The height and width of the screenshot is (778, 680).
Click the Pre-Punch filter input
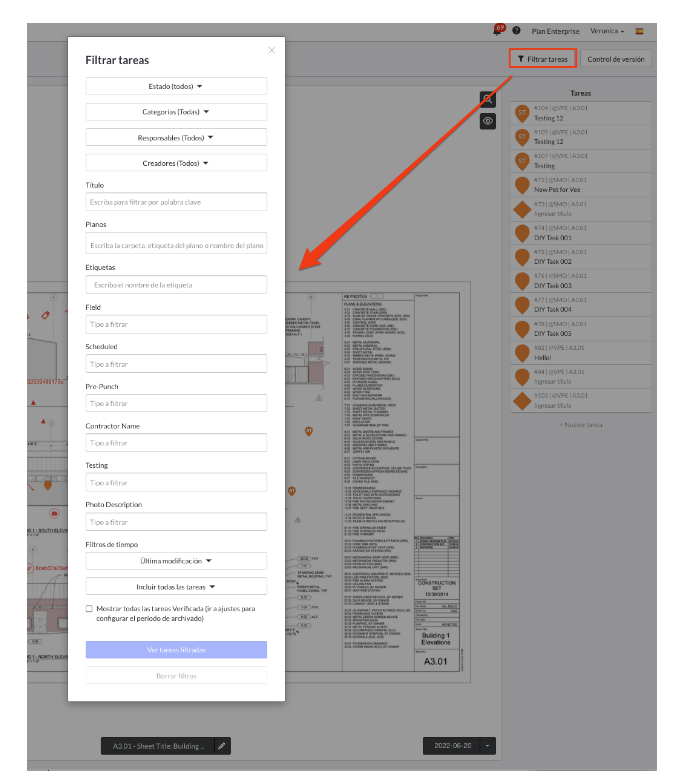pyautogui.click(x=176, y=403)
